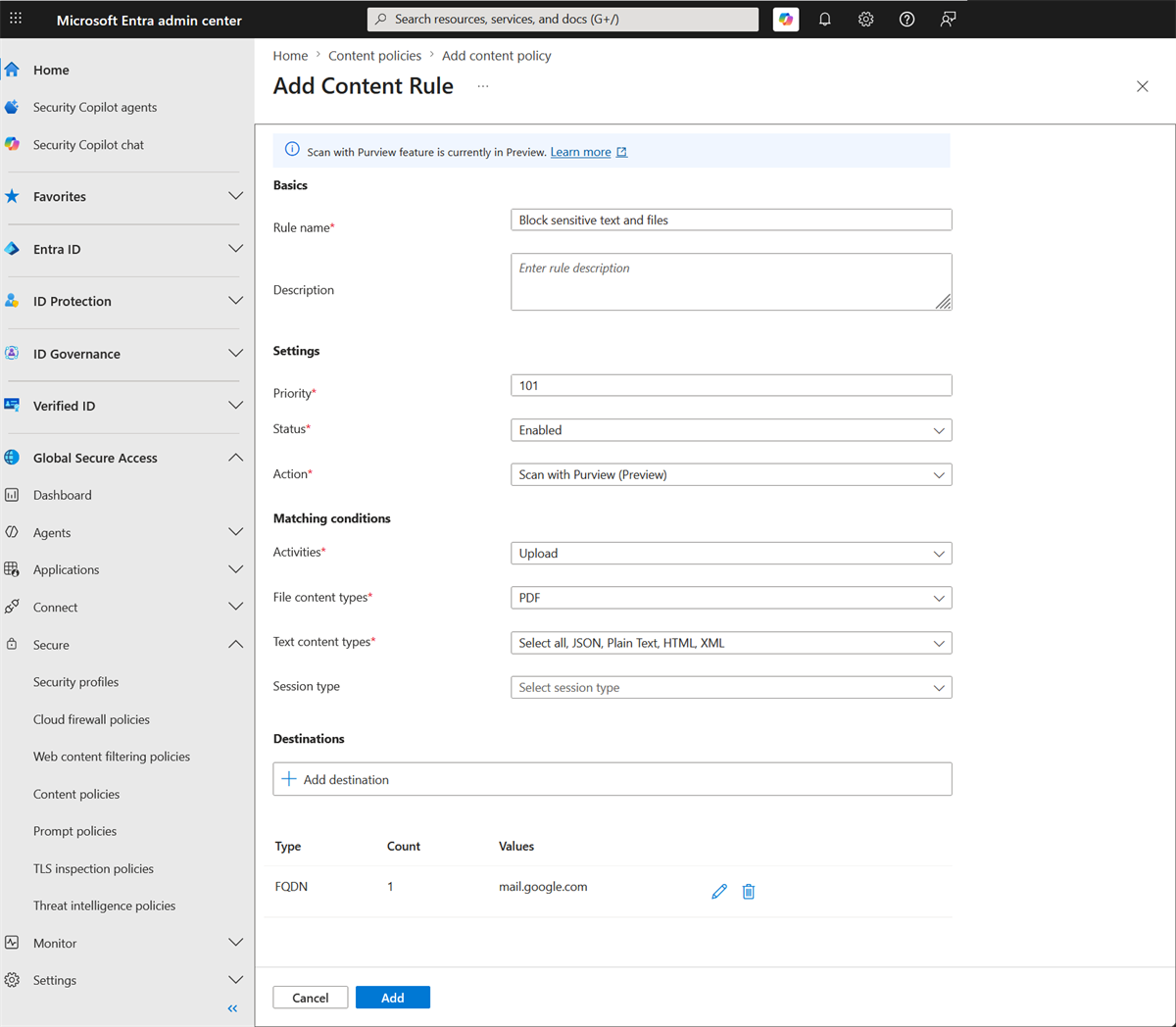Open the Activities dropdown showing Upload
Viewport: 1176px width, 1027px height.
[x=731, y=553]
